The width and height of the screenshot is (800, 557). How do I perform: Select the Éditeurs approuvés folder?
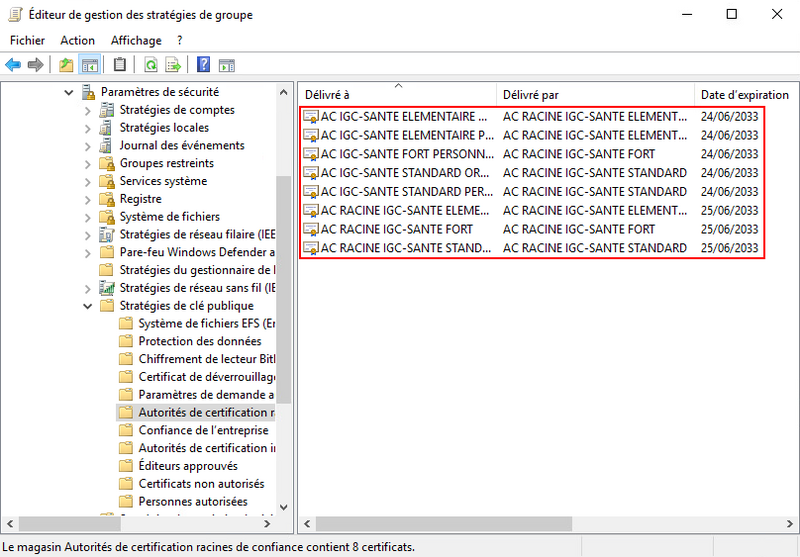(x=187, y=466)
